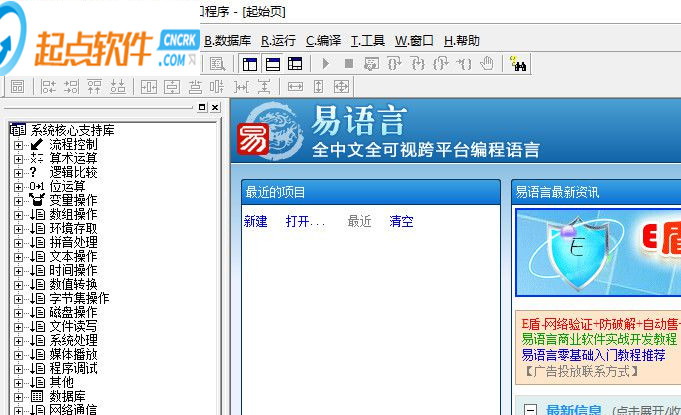This screenshot has height=415, width=681.
Task: Click the 清空 link
Action: coord(401,221)
